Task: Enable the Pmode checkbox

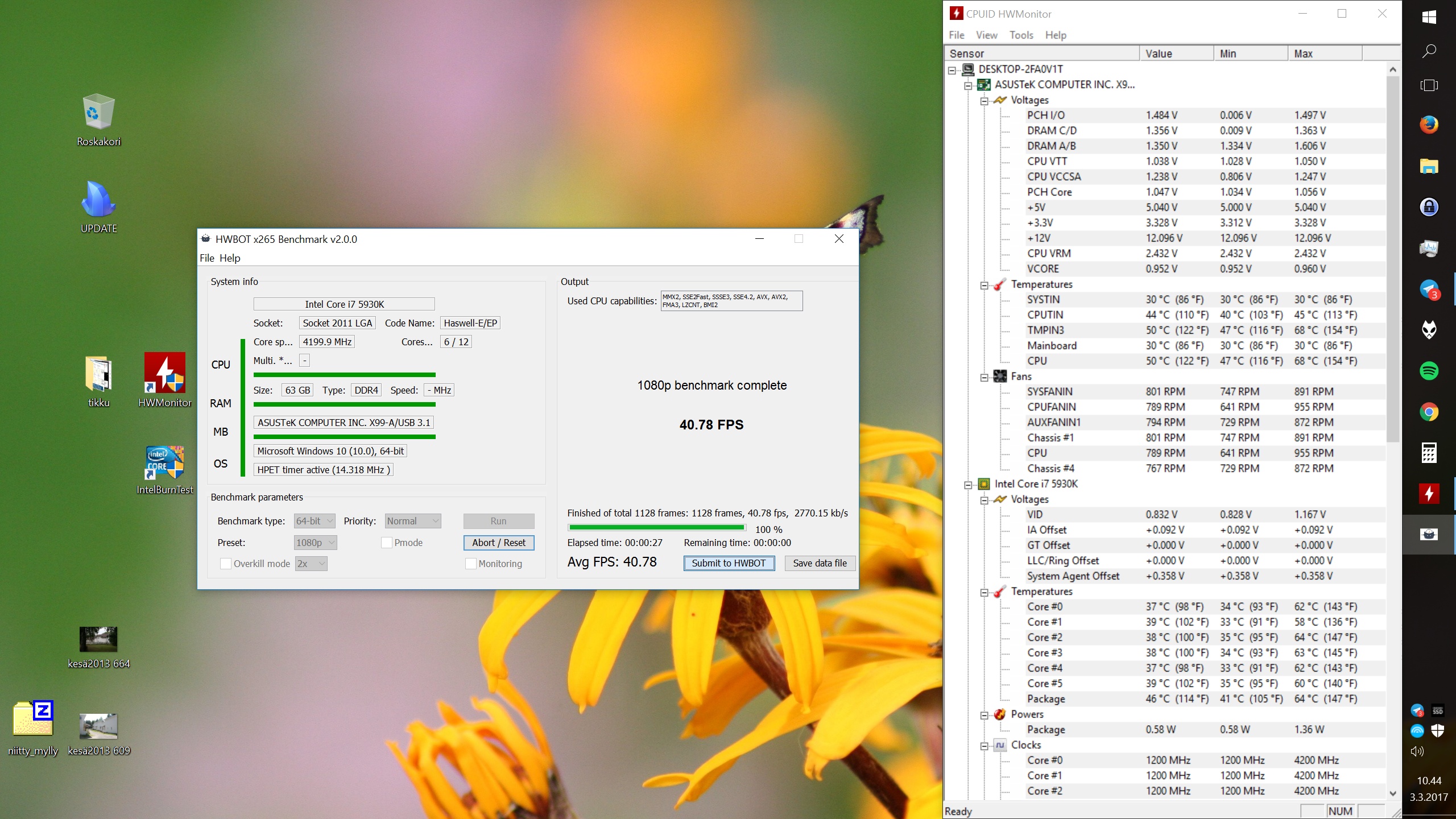Action: (386, 543)
